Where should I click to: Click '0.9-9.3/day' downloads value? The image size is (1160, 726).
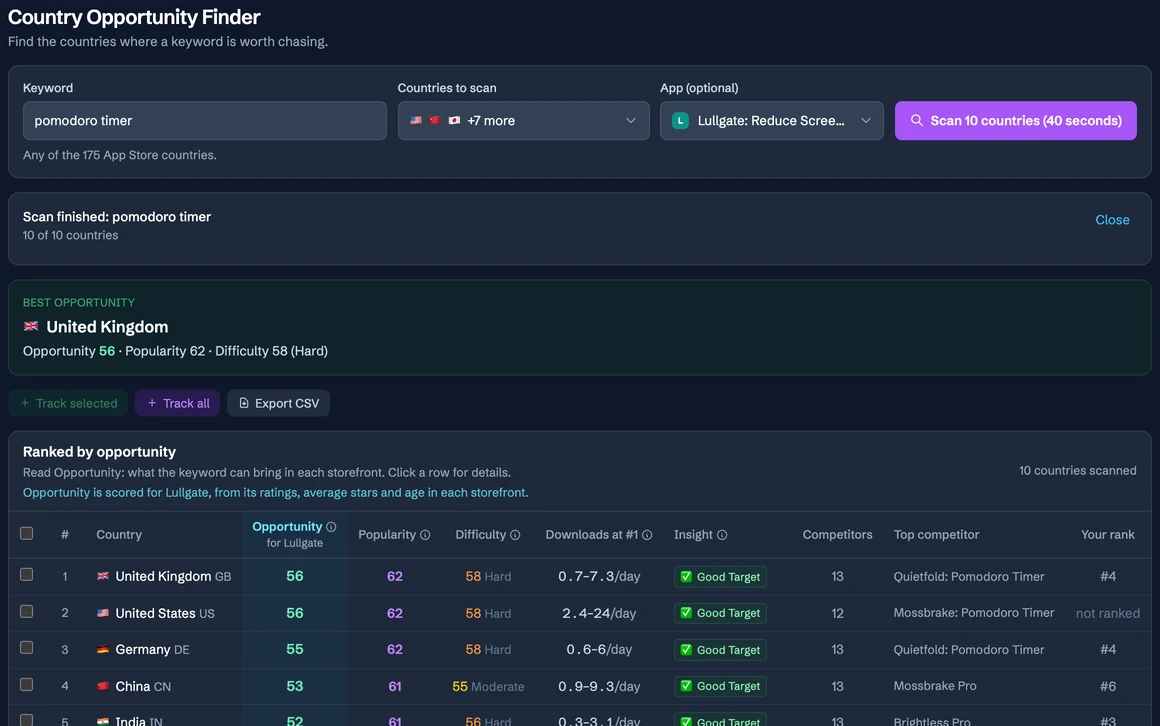(599, 686)
